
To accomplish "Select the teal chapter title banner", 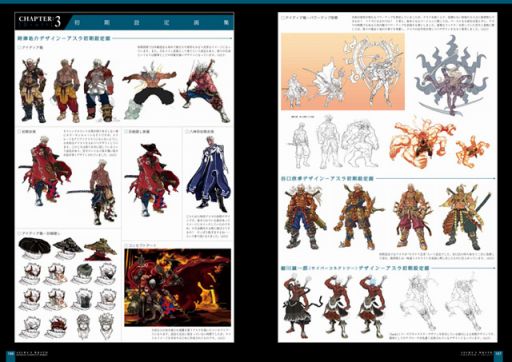I will point(150,22).
